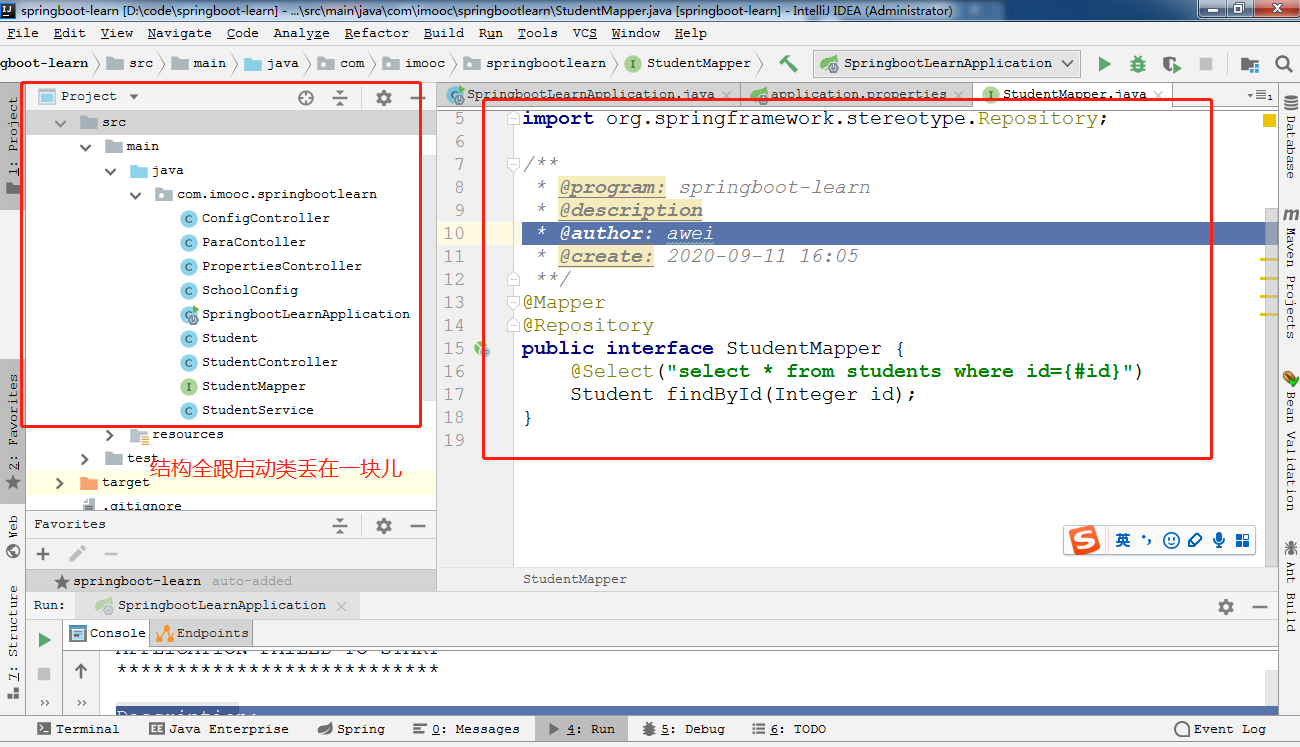Expand the resources folder node

pyautogui.click(x=111, y=435)
